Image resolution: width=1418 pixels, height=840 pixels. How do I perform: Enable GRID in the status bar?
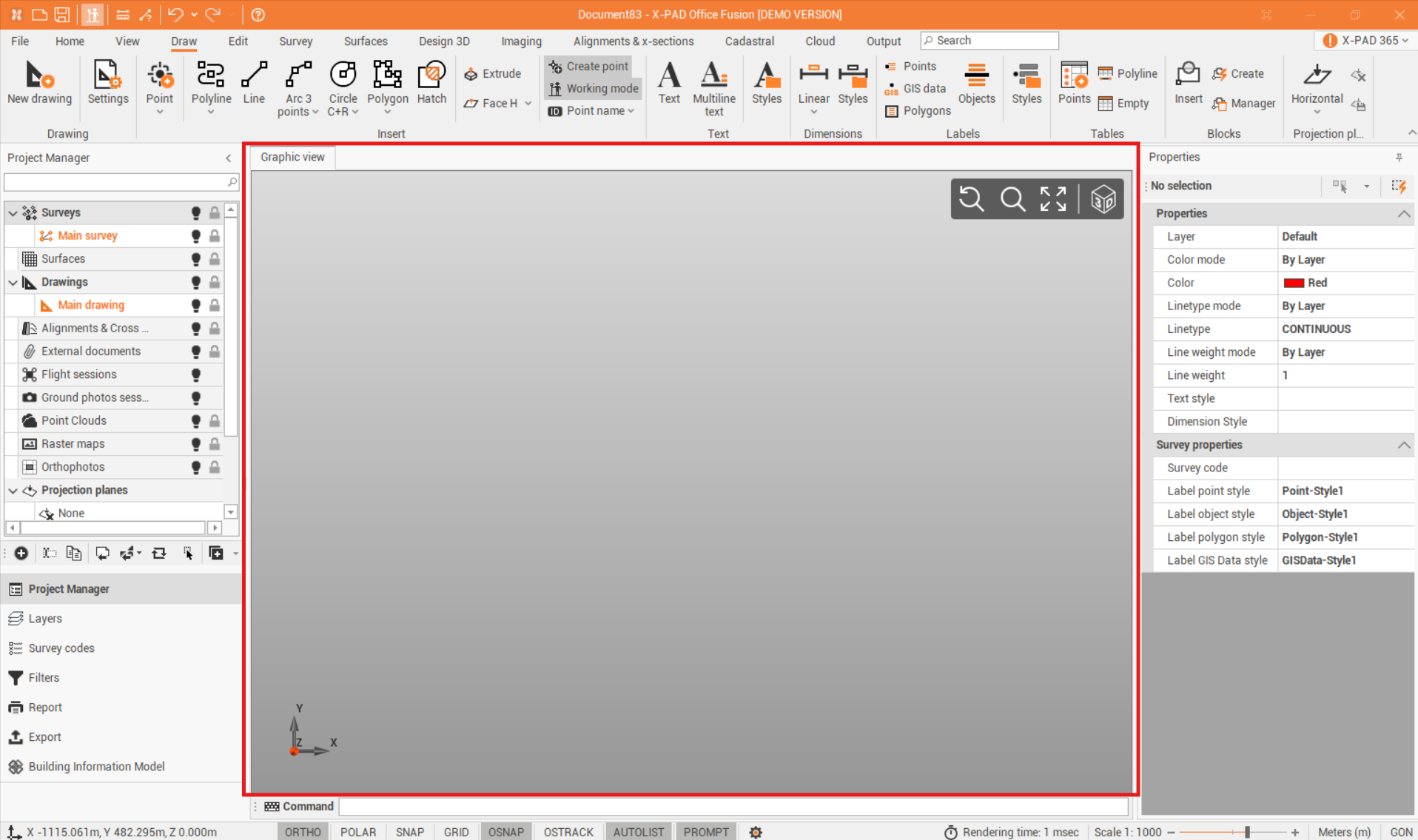[456, 832]
